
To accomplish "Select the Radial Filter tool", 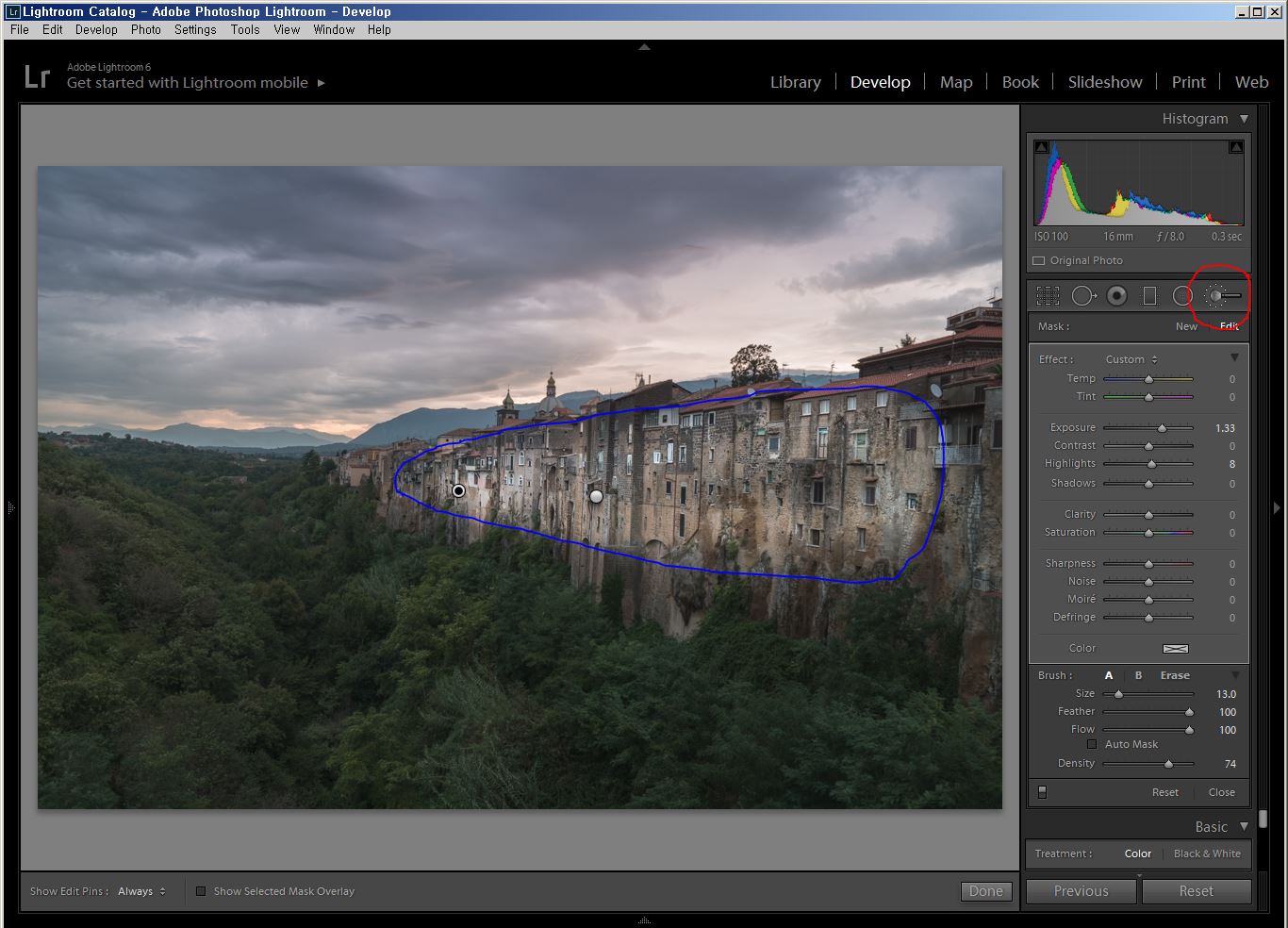I will click(x=1182, y=296).
